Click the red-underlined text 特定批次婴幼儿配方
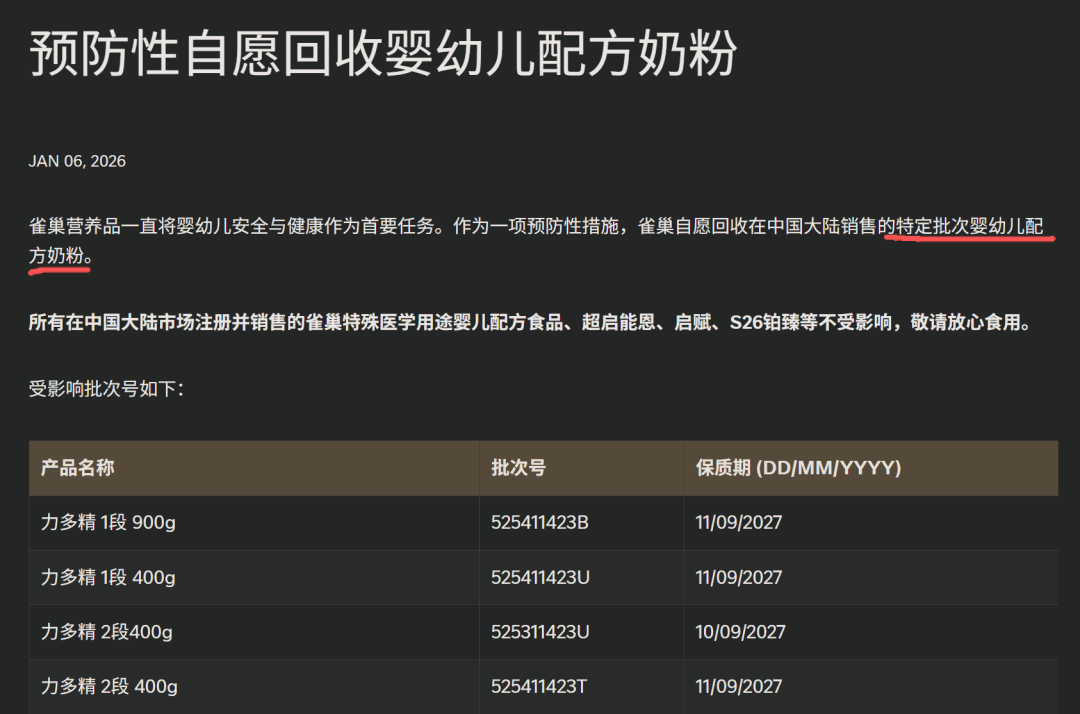Image resolution: width=1080 pixels, height=714 pixels. point(969,227)
